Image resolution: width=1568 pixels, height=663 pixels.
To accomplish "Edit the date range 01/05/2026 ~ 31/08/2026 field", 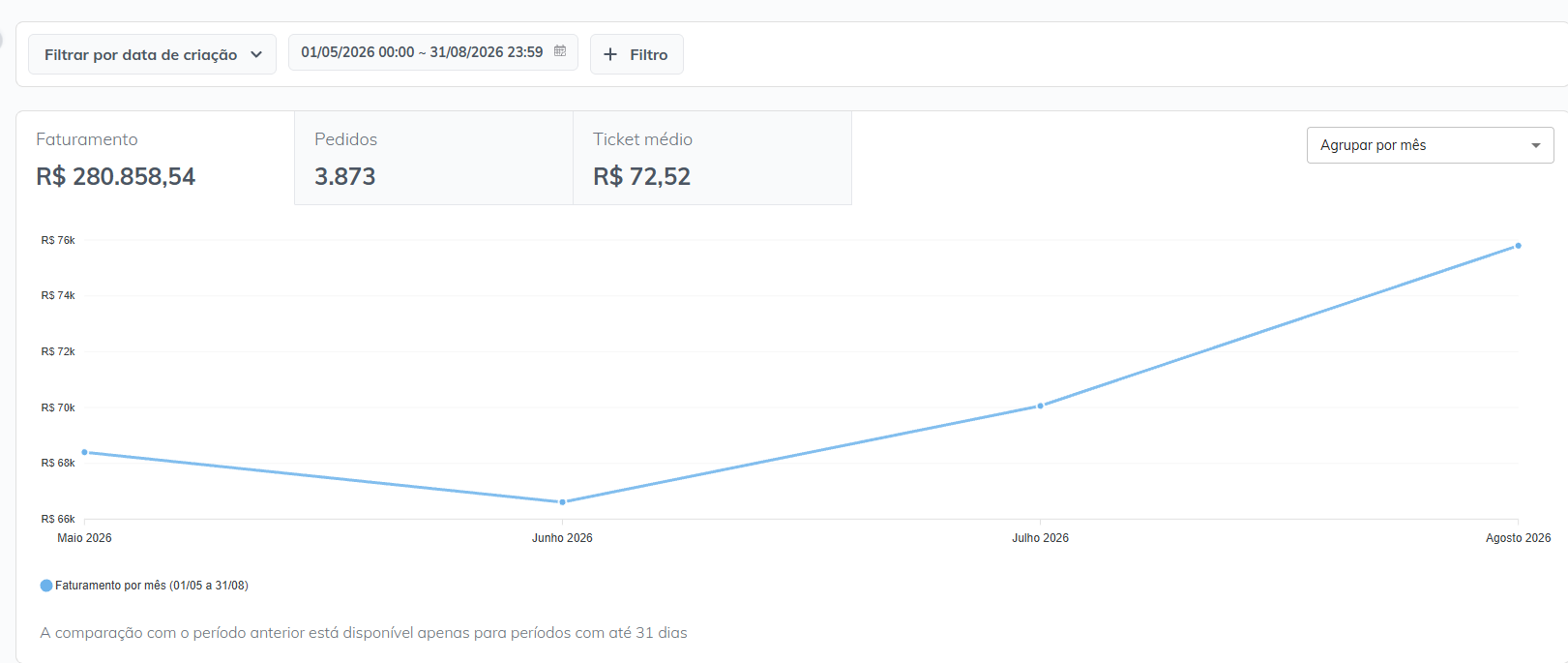I will 432,52.
